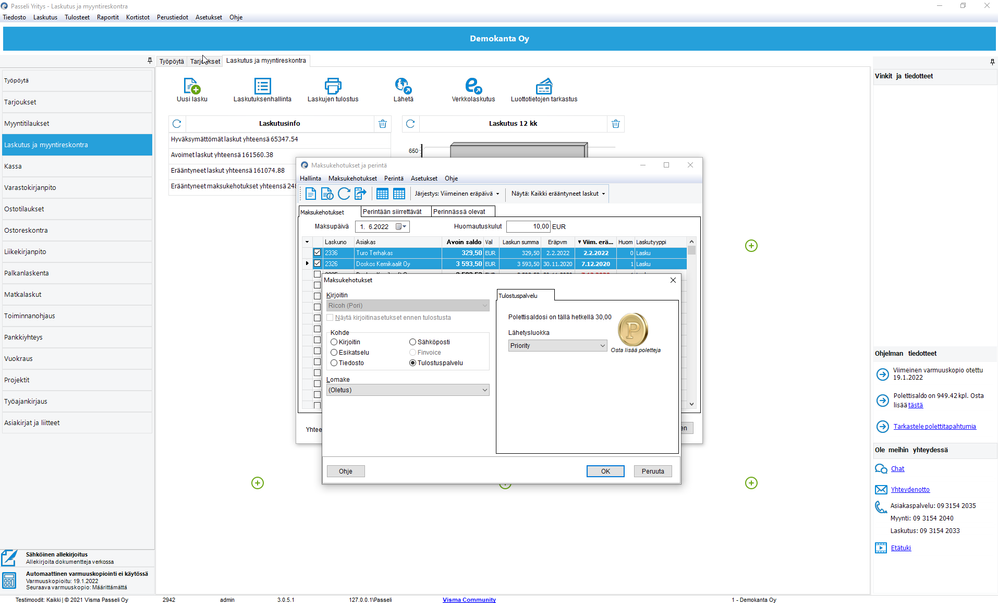Click the Avoin saldo column header

(x=463, y=242)
